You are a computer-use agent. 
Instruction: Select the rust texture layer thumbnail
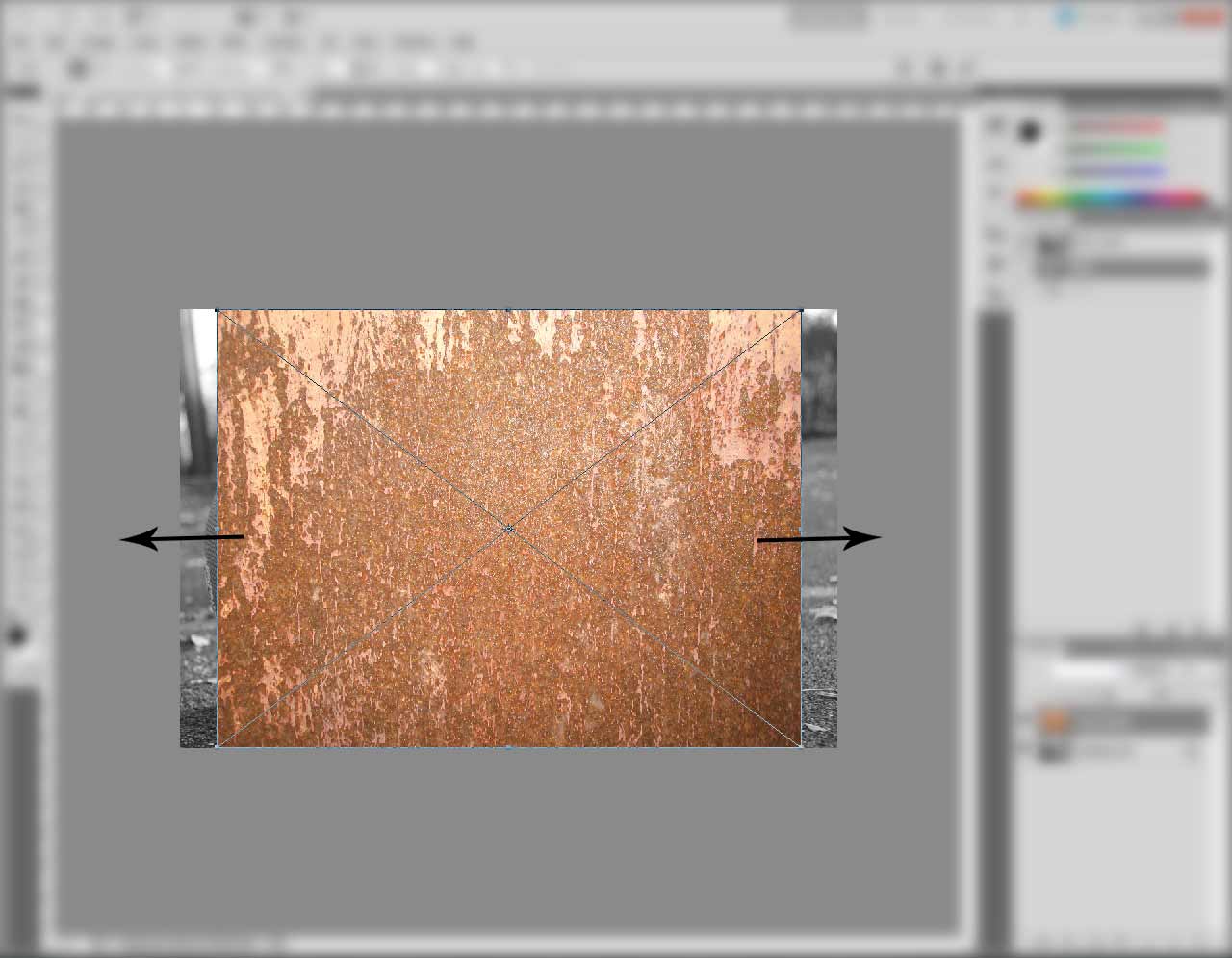(x=1056, y=721)
